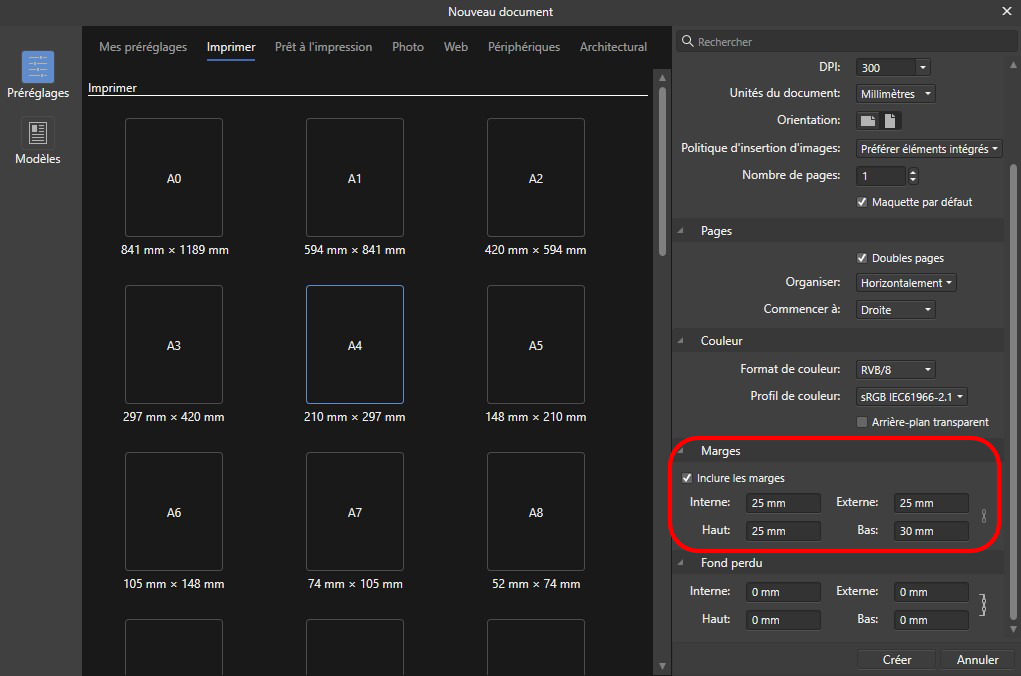Click the Marges Haut field
Image resolution: width=1021 pixels, height=676 pixels.
(x=783, y=531)
